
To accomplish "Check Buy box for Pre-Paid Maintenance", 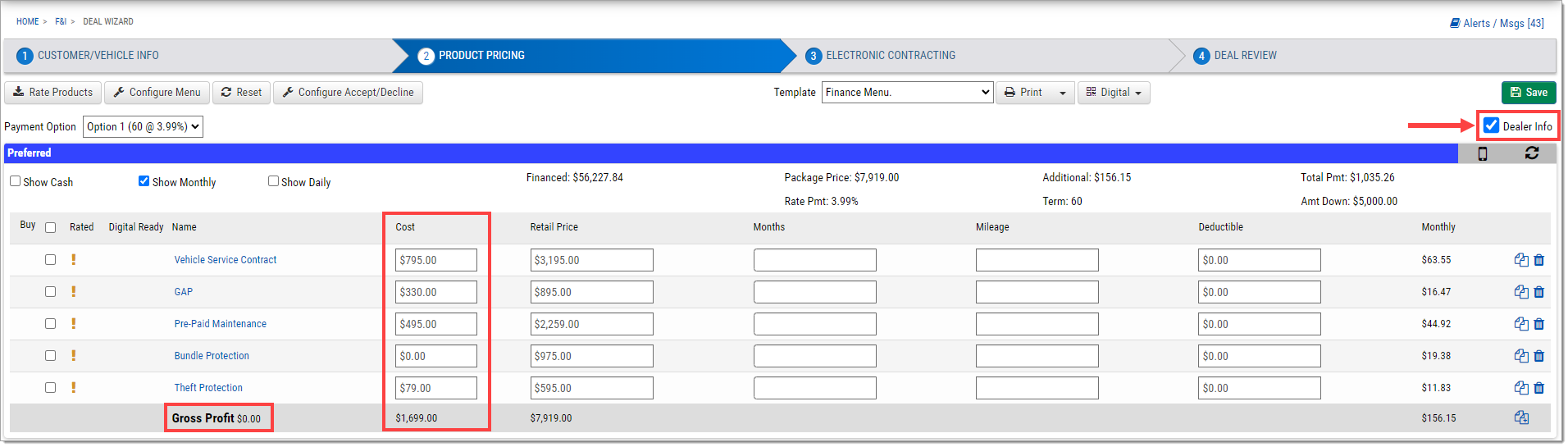I will pos(50,323).
